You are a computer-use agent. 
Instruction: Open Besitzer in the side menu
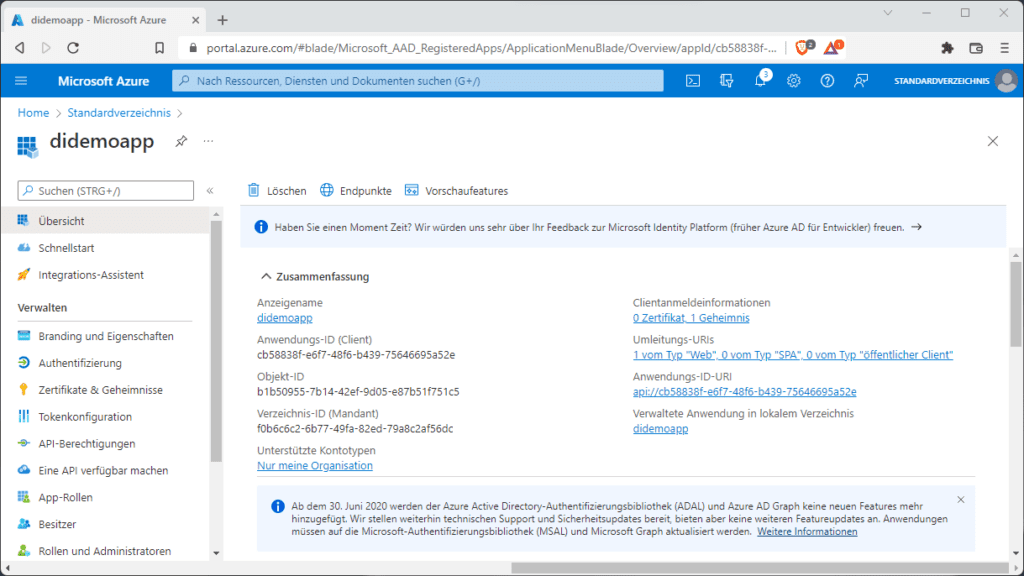coord(104,524)
